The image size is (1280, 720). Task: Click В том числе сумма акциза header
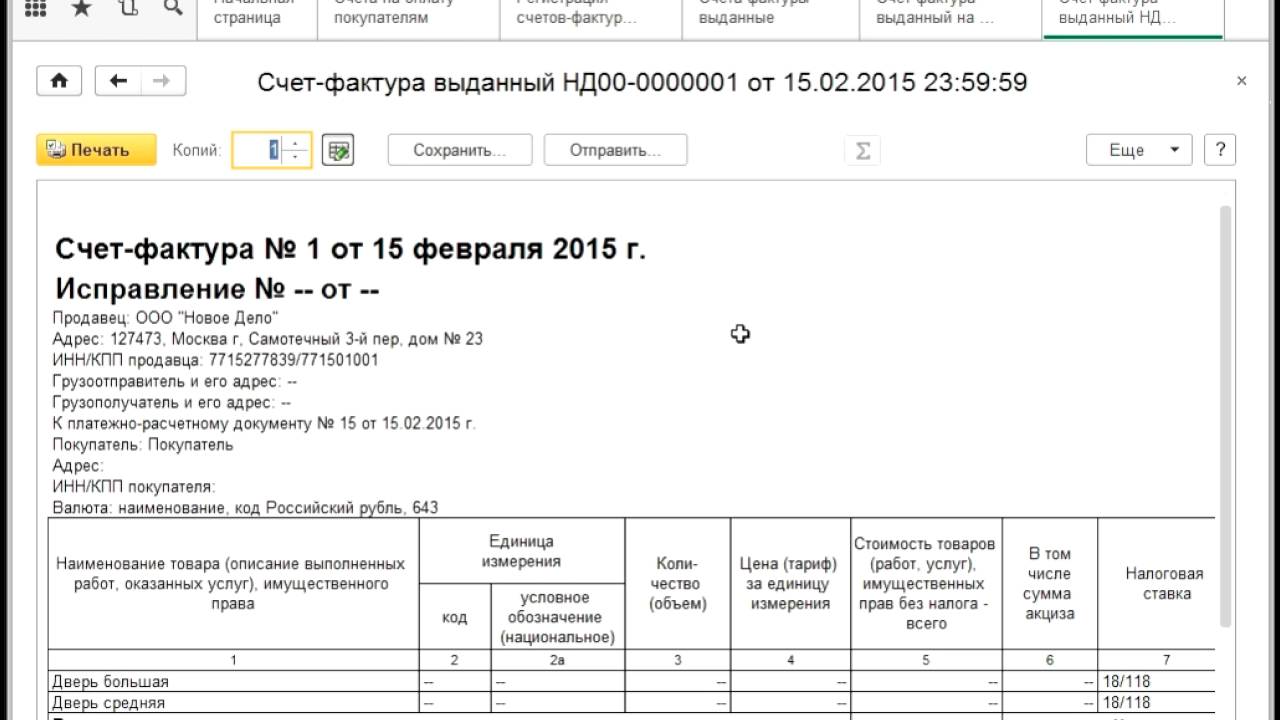tap(1050, 584)
